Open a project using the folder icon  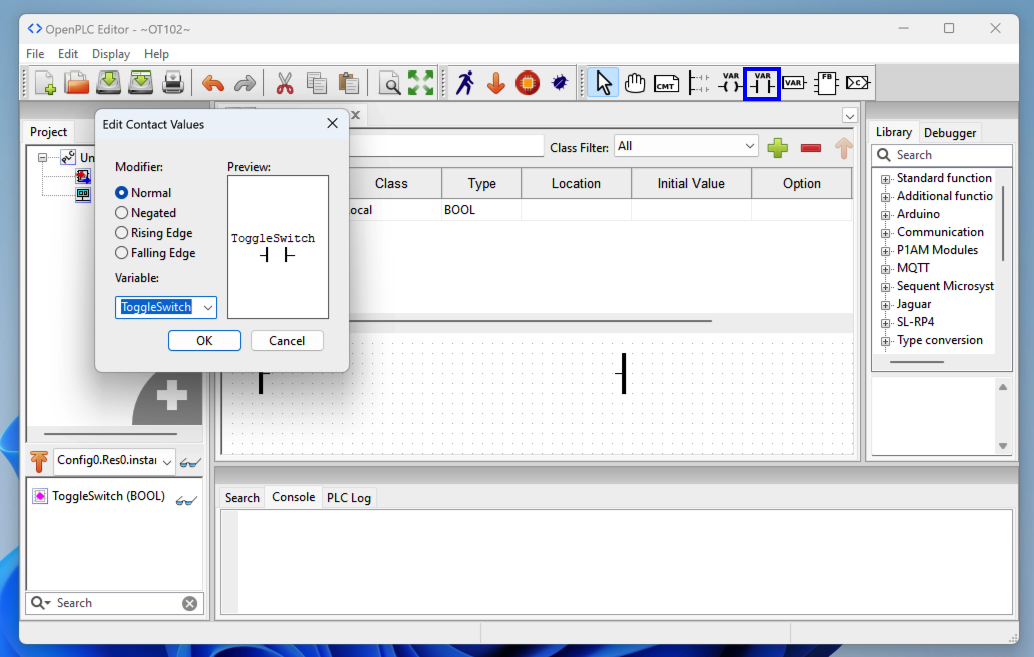[76, 83]
